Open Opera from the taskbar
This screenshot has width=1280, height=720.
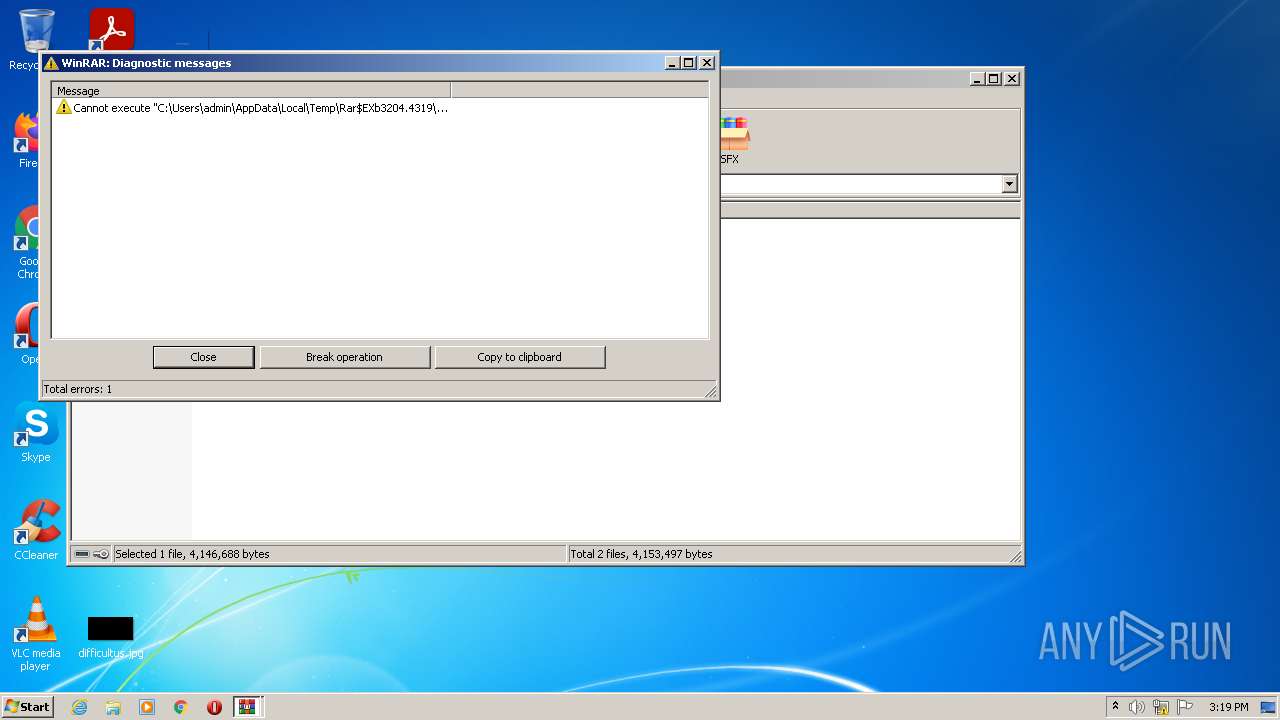pos(214,707)
